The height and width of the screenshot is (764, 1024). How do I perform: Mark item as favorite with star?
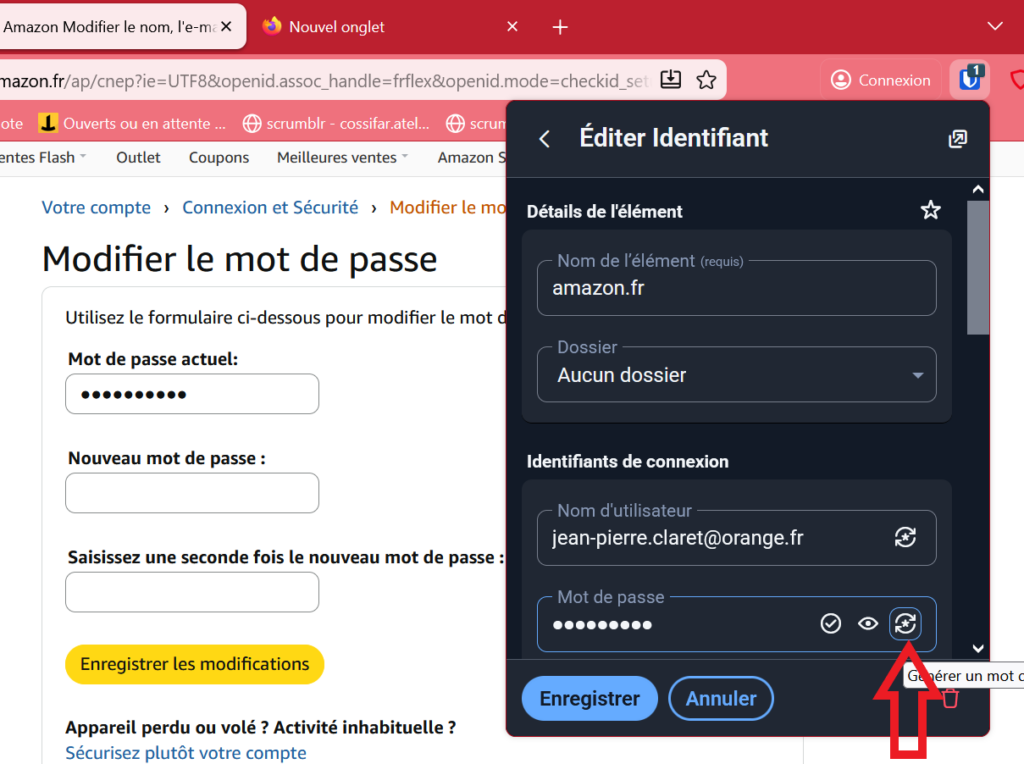[930, 210]
